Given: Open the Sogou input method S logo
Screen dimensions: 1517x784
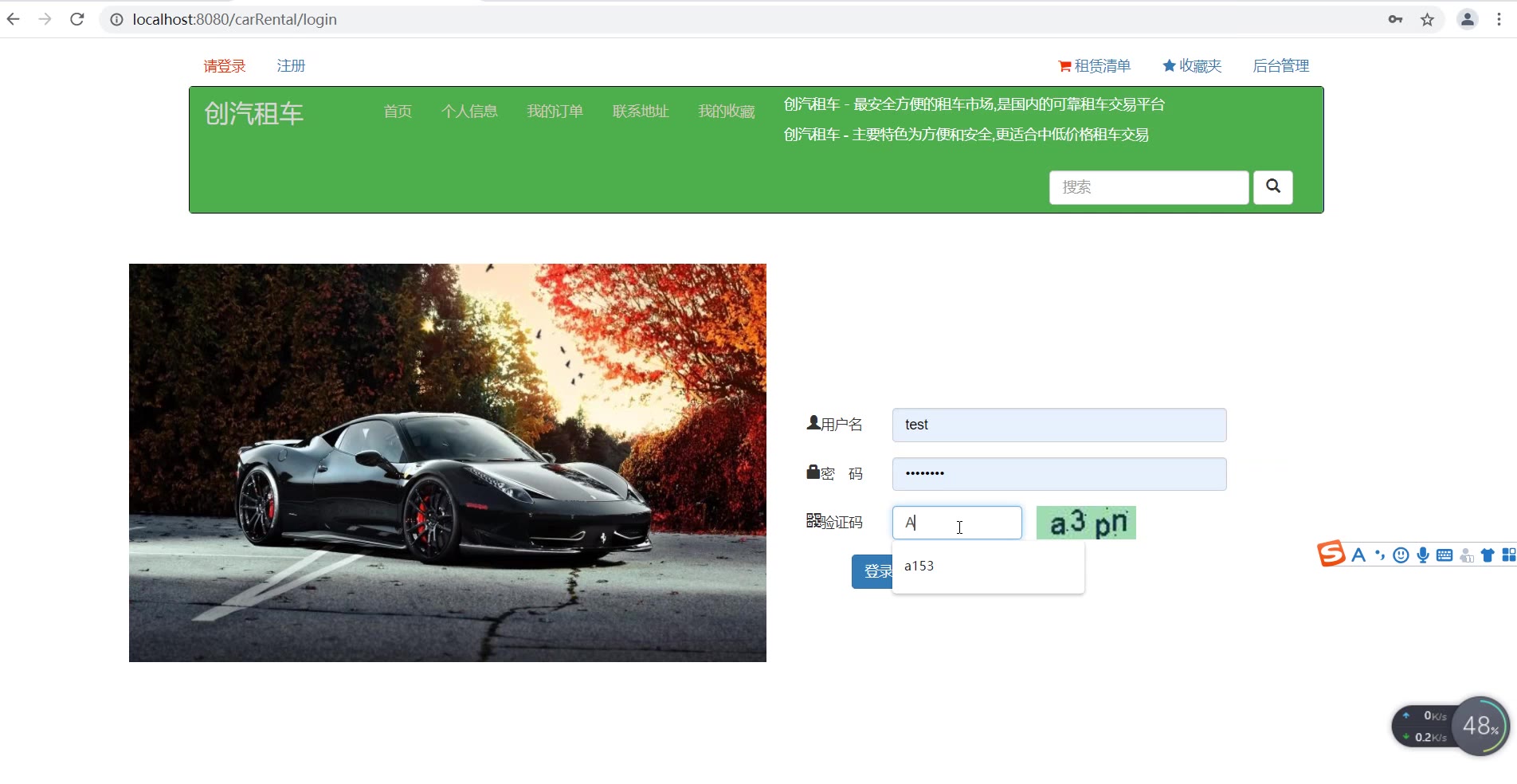Looking at the screenshot, I should [x=1331, y=554].
